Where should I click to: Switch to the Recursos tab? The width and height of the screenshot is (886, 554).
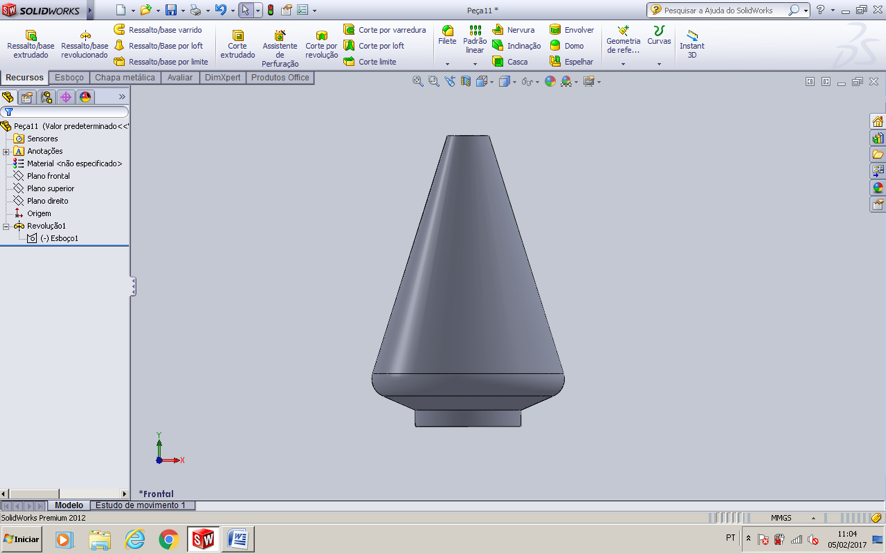coord(24,77)
